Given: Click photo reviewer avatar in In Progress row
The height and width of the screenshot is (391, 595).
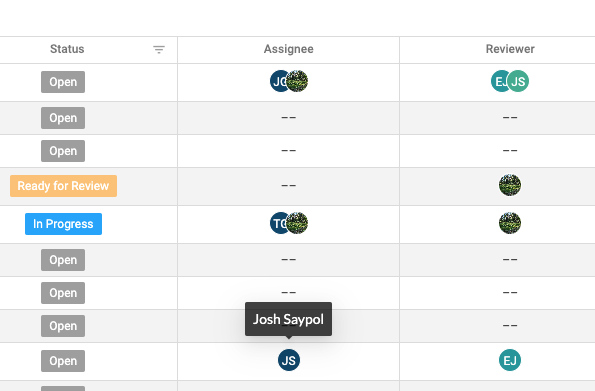Looking at the screenshot, I should click(510, 223).
